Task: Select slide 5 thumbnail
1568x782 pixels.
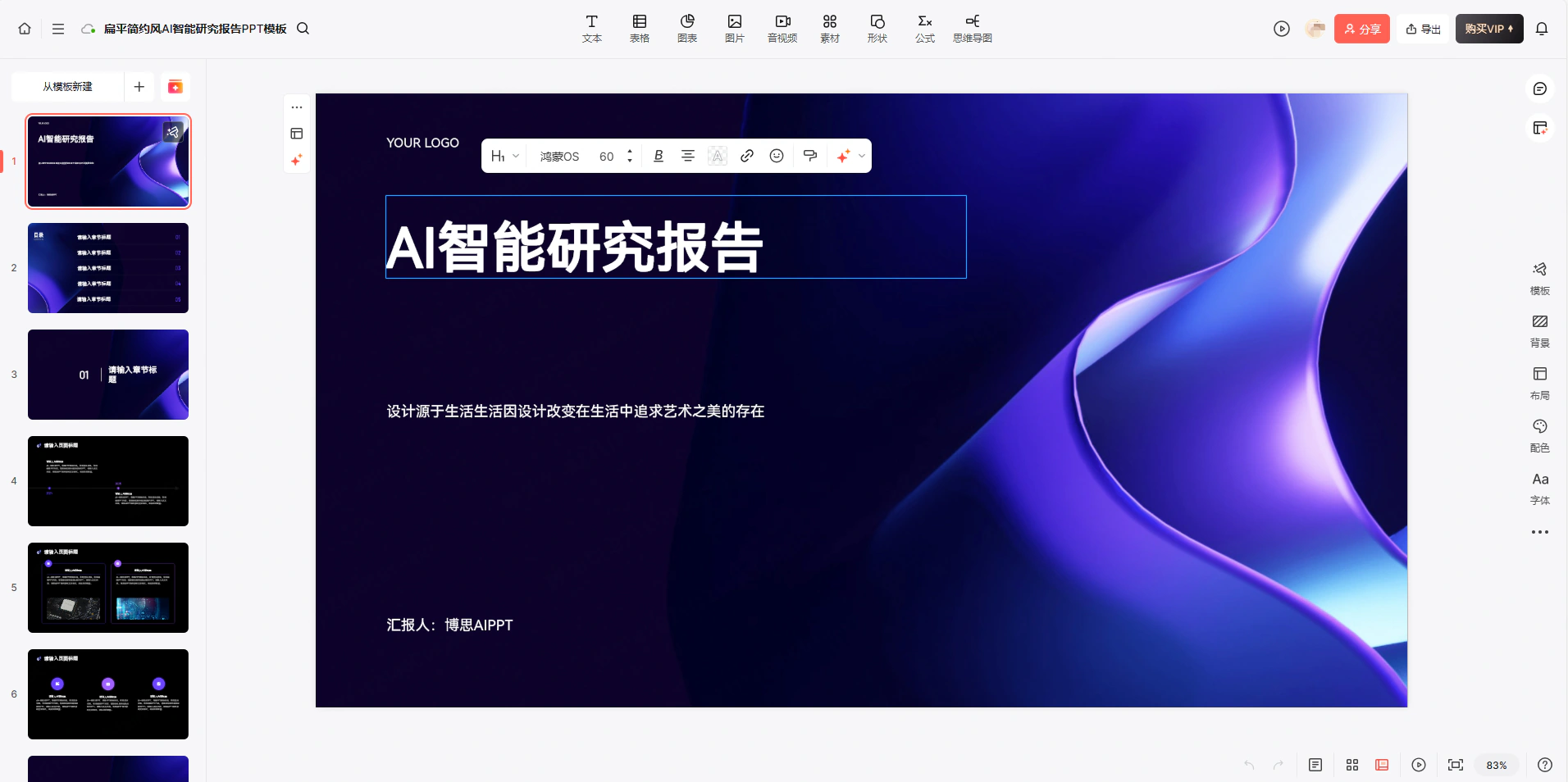Action: coord(108,588)
